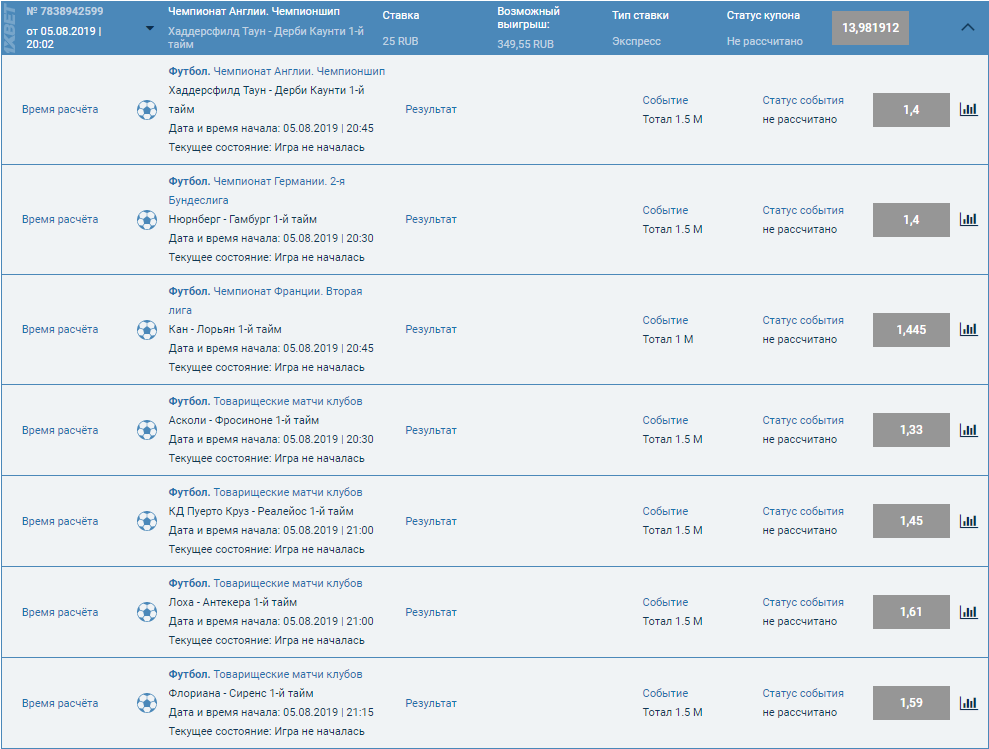This screenshot has width=989, height=749.
Task: Collapse the coupon with top-right chevron
Action: point(967,28)
